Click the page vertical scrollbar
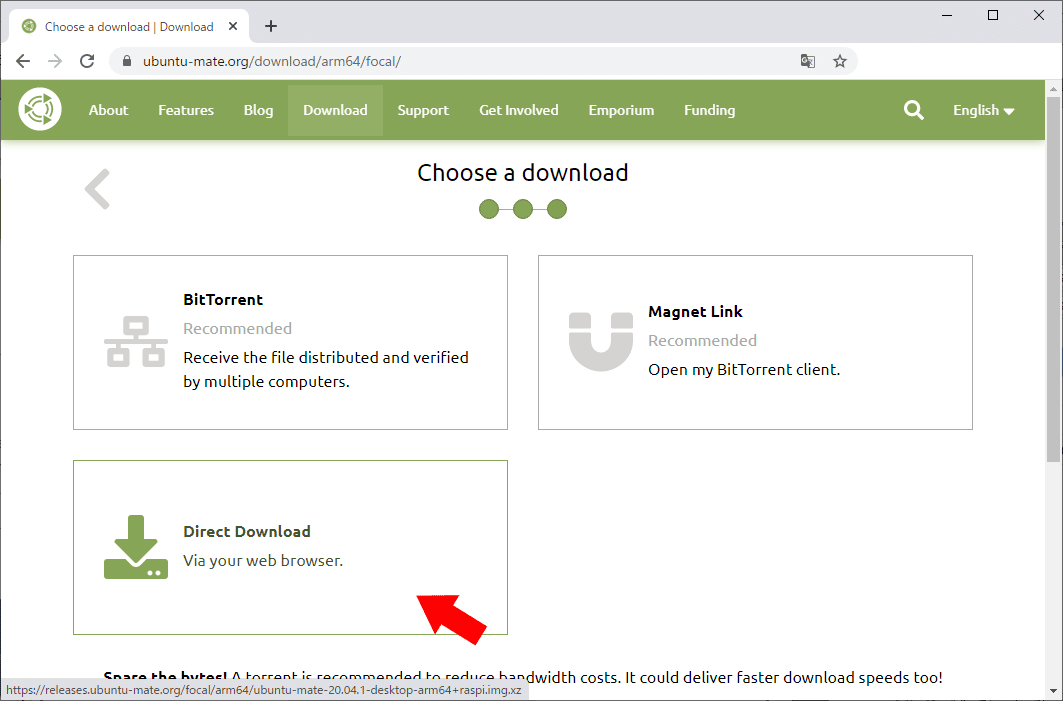1063x701 pixels. (1053, 279)
